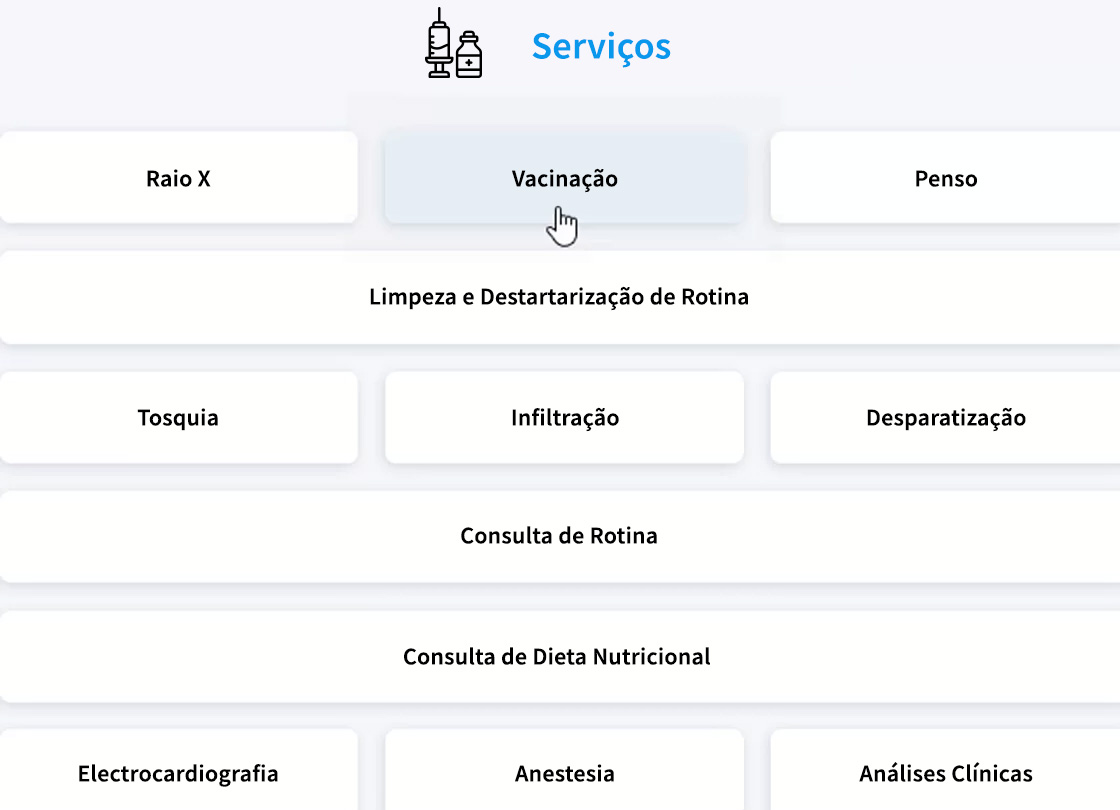1120x810 pixels.
Task: Open the Raio X option in the grid
Action: [179, 178]
